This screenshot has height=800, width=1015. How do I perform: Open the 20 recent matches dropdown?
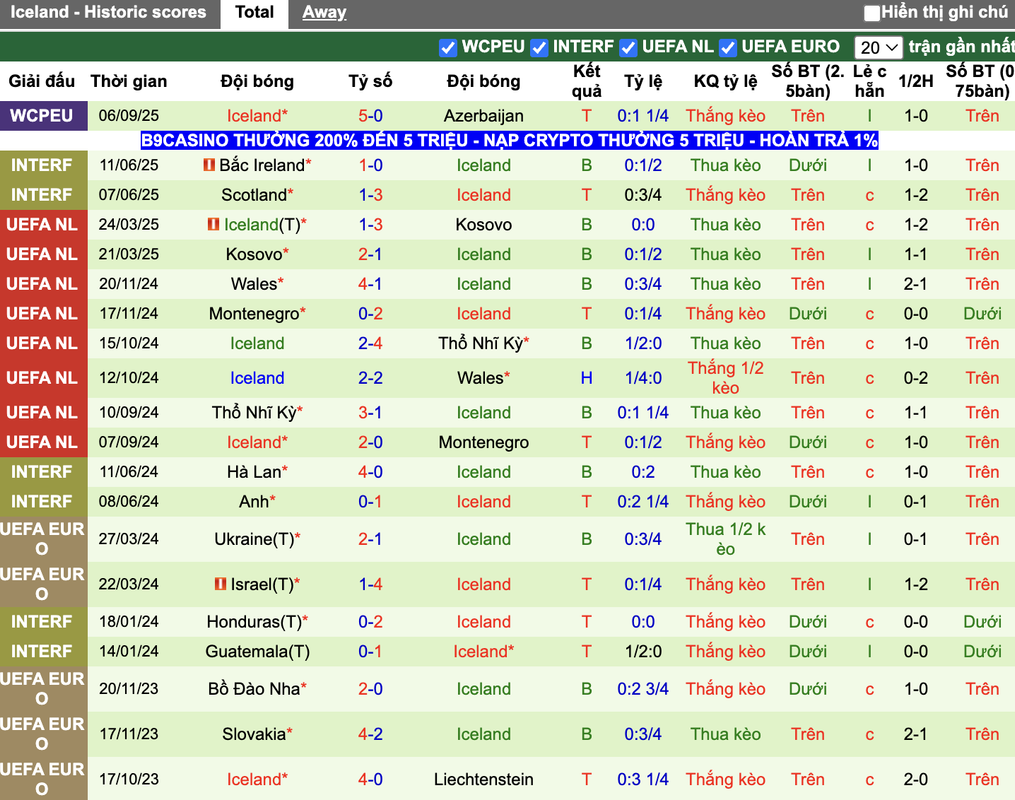878,47
